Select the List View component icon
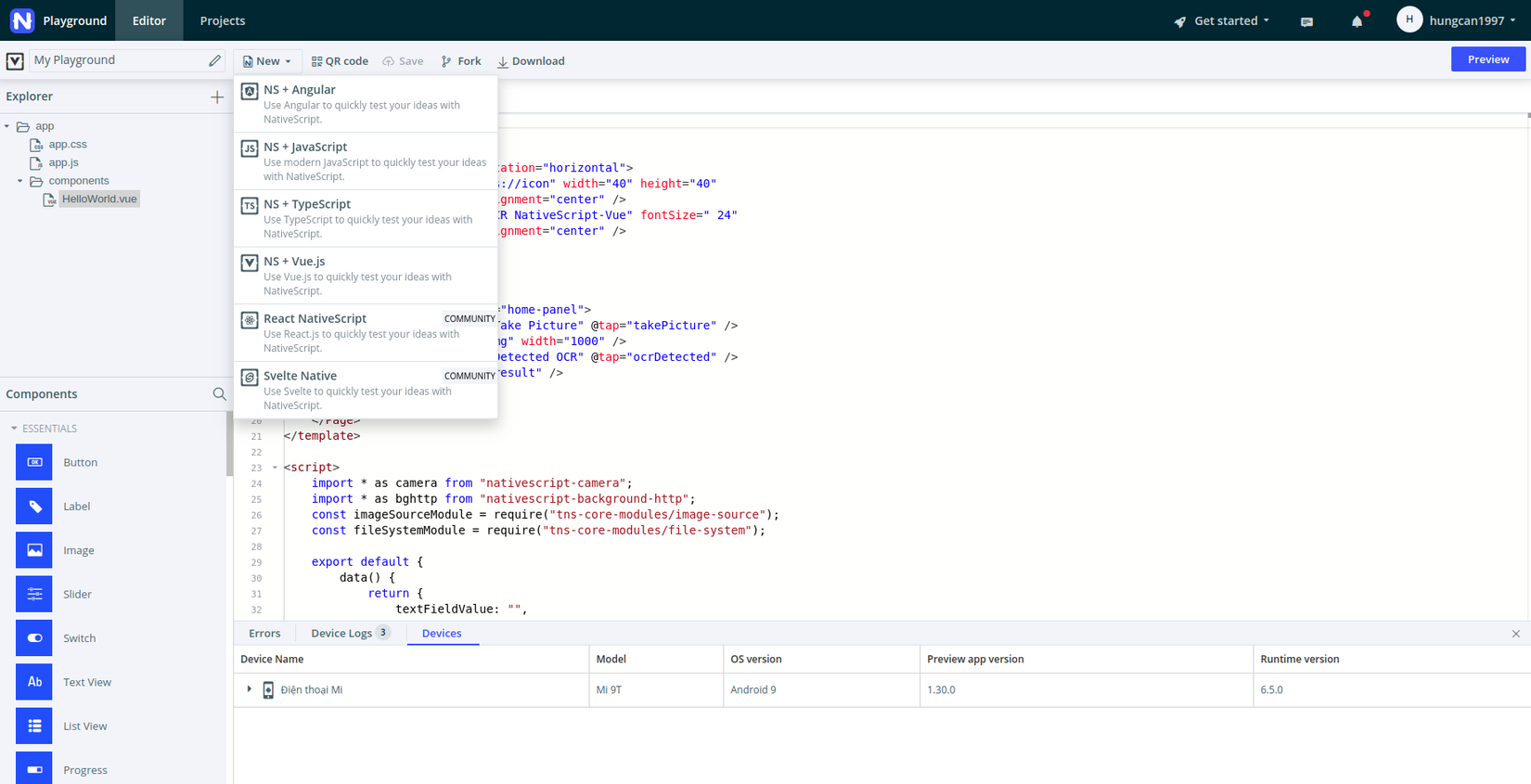Viewport: 1531px width, 784px height. point(34,726)
